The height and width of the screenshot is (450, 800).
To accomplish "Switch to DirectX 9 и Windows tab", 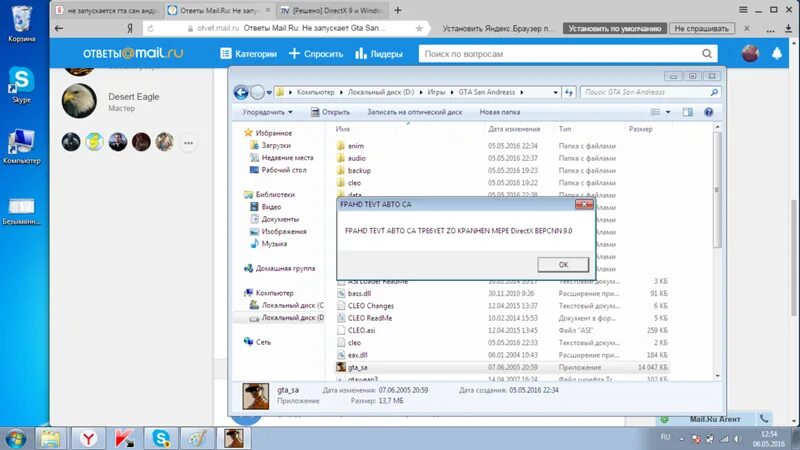I will point(333,10).
